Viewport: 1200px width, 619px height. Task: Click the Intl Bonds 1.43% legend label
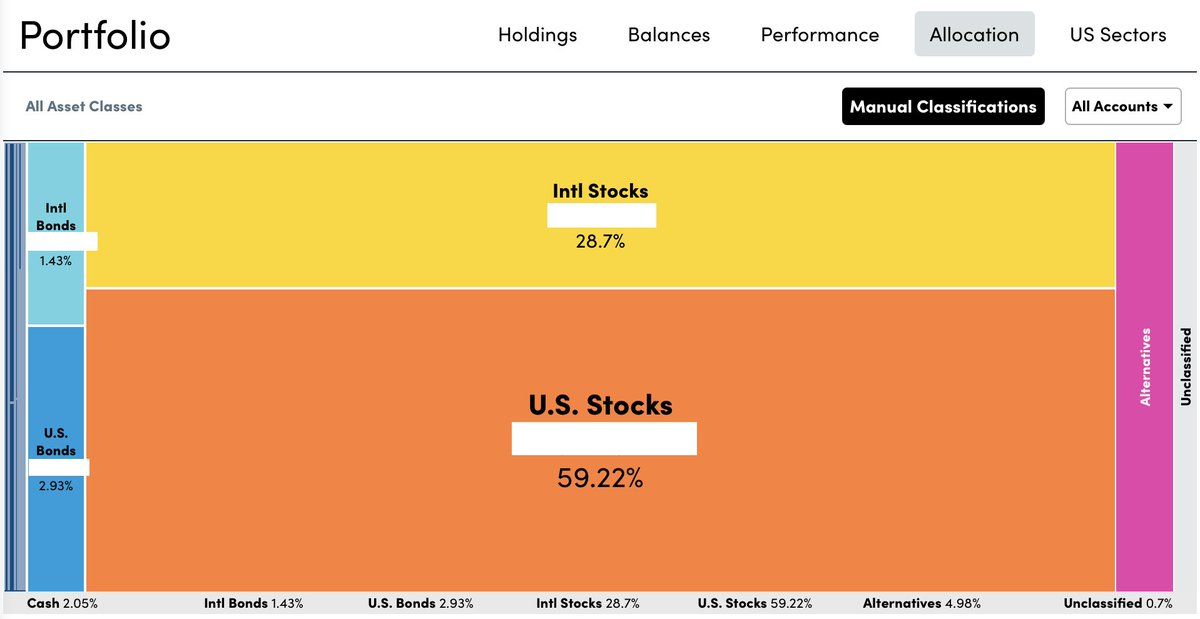point(253,604)
